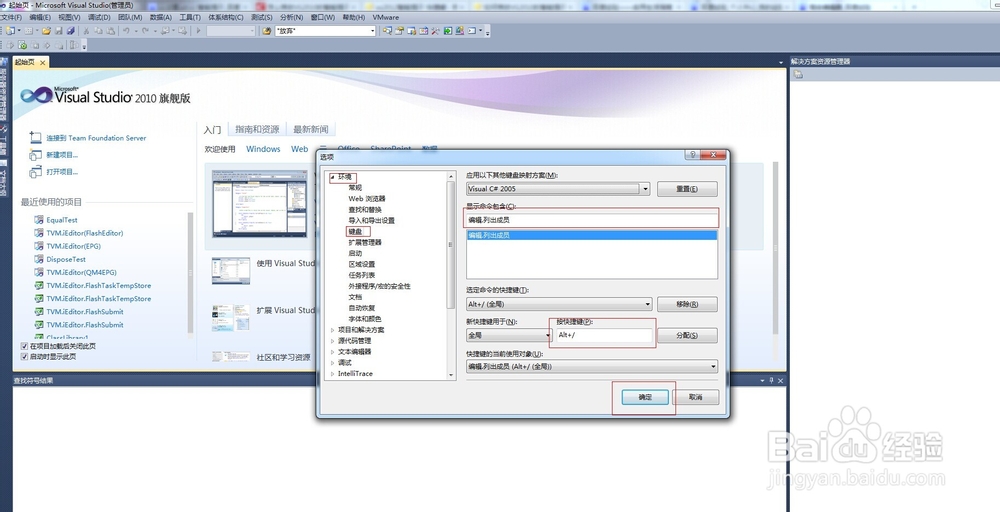Click the Start Debugging play icon

pos(198,31)
